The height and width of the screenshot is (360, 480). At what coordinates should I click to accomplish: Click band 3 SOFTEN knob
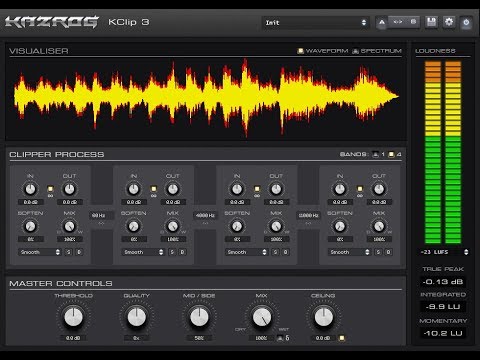tap(237, 227)
